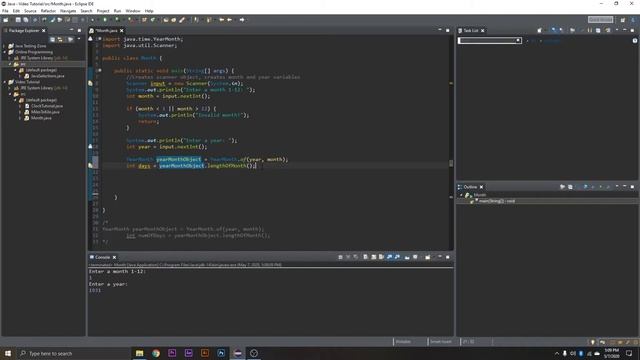
Task: Select MilesToKilo.java in Package Explorer
Action: tap(45, 112)
